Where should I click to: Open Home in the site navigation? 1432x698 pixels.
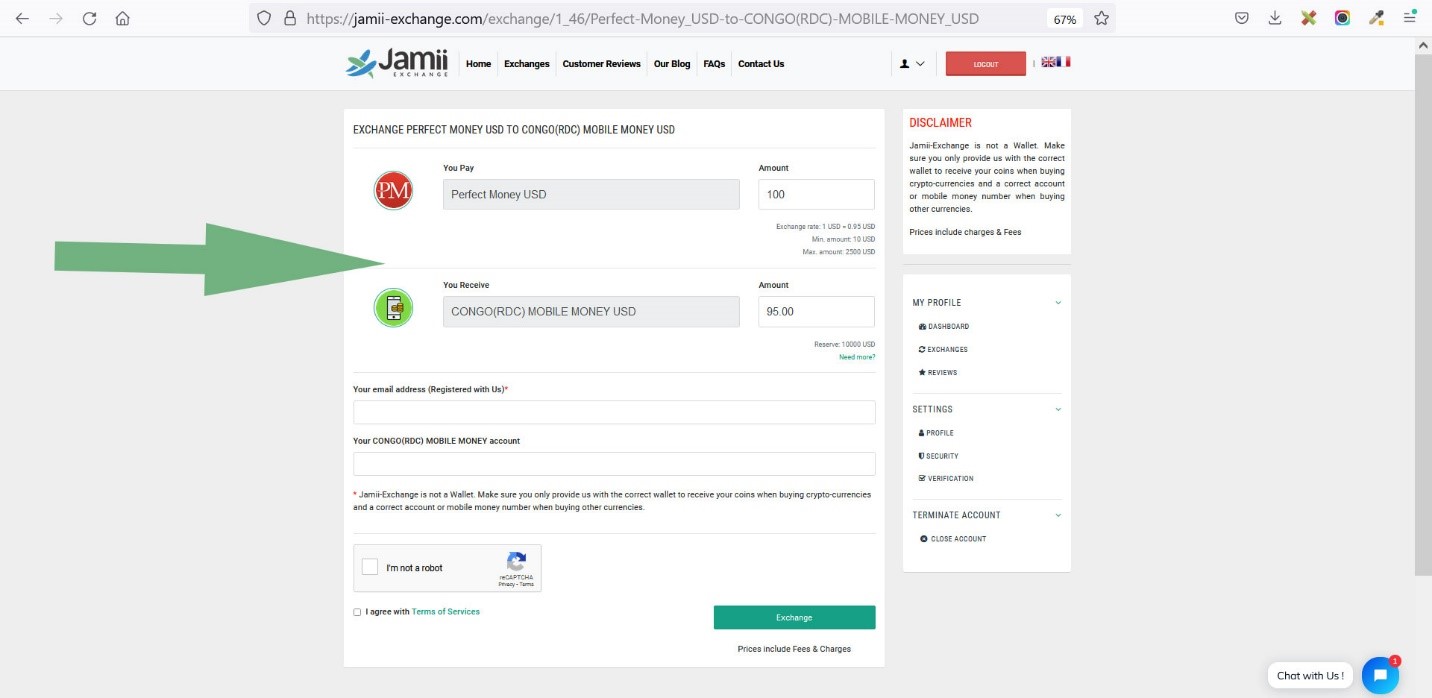479,64
